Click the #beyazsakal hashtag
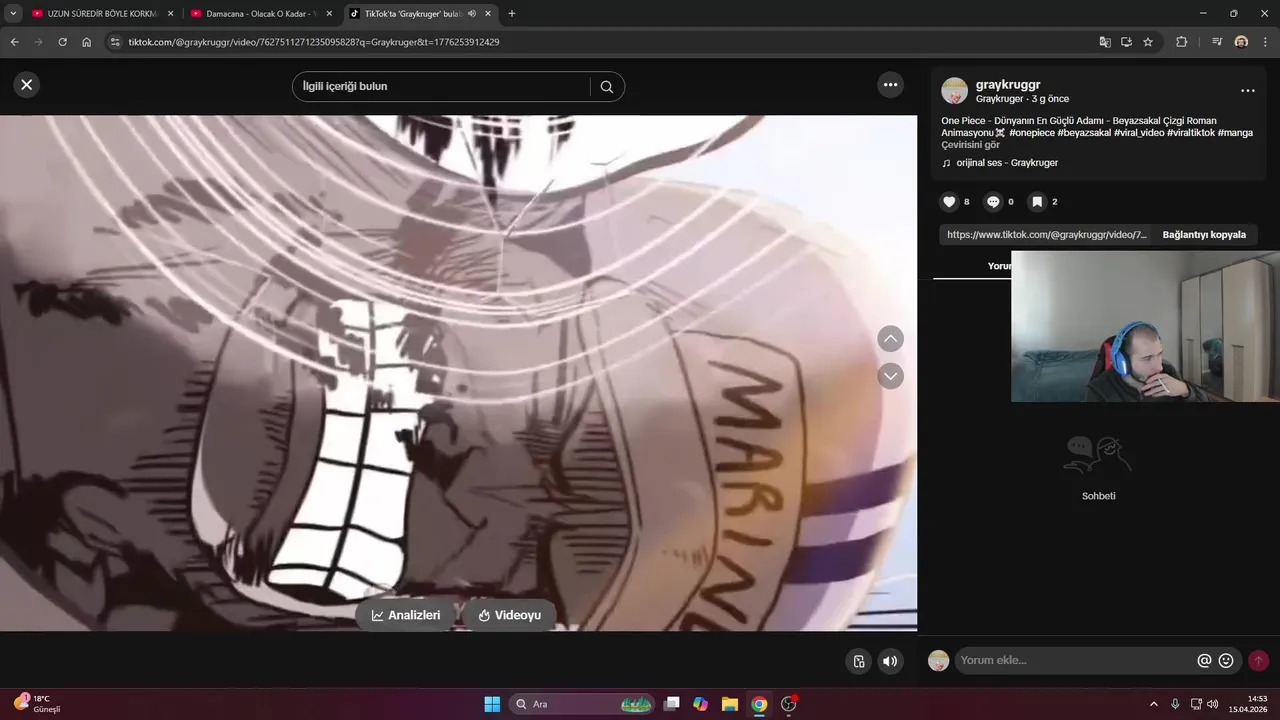 click(1084, 133)
